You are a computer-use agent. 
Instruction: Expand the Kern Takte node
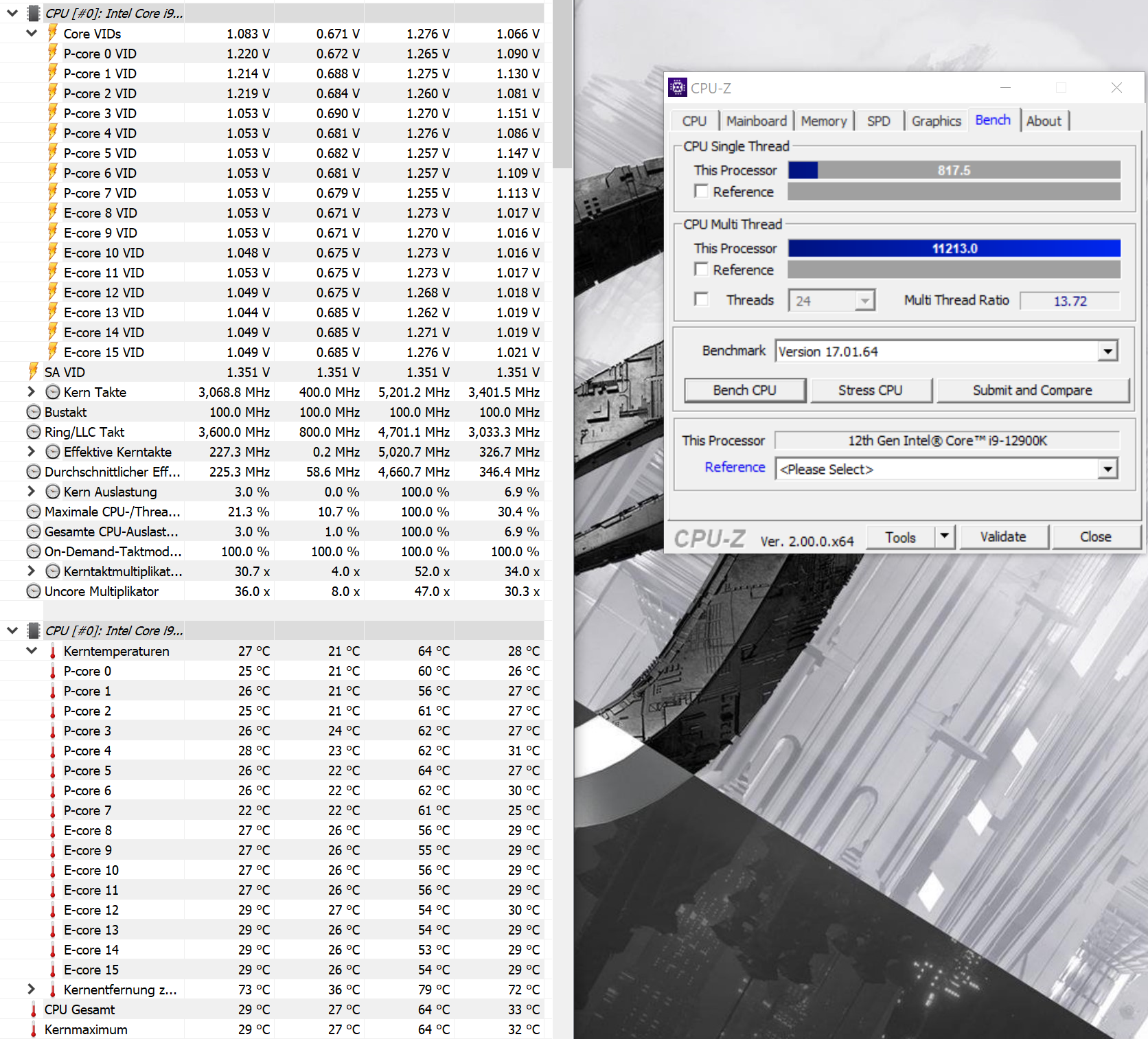click(31, 391)
